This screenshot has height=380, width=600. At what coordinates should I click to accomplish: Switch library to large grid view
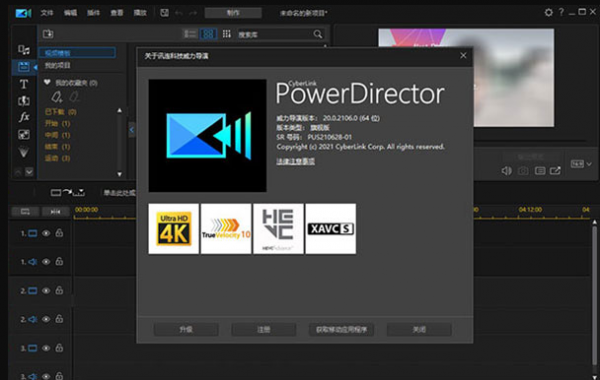[x=208, y=34]
